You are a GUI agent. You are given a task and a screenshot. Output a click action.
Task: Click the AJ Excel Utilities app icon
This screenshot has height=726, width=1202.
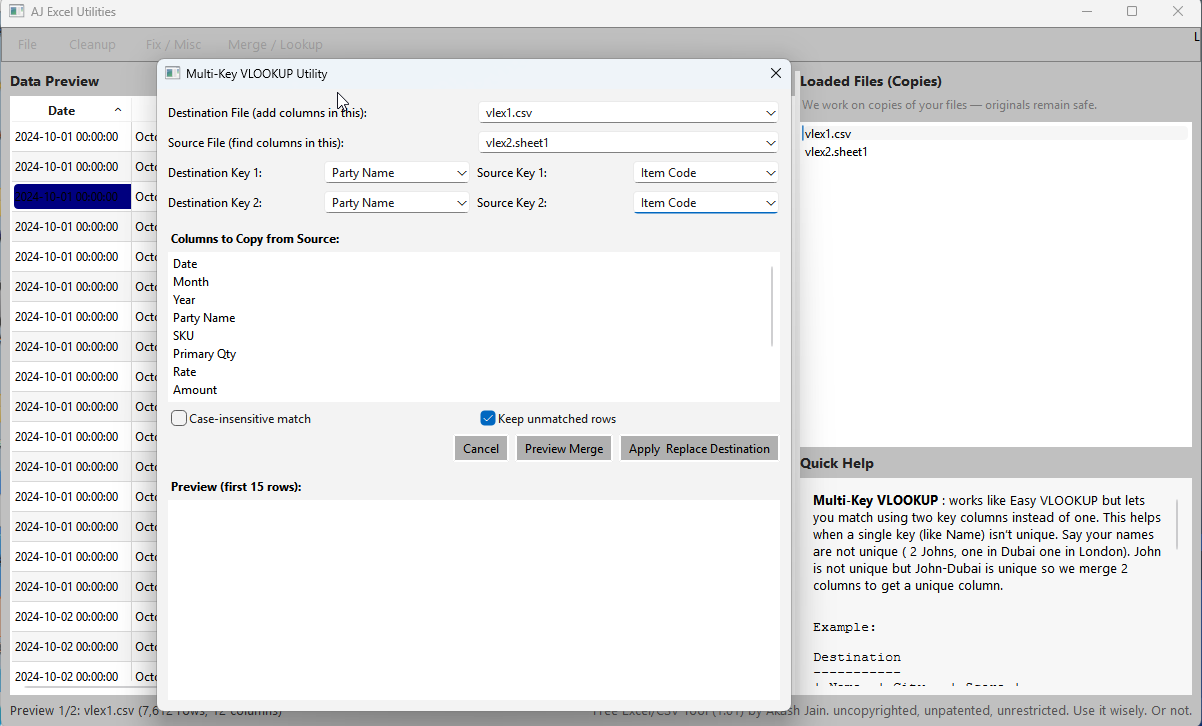point(14,11)
